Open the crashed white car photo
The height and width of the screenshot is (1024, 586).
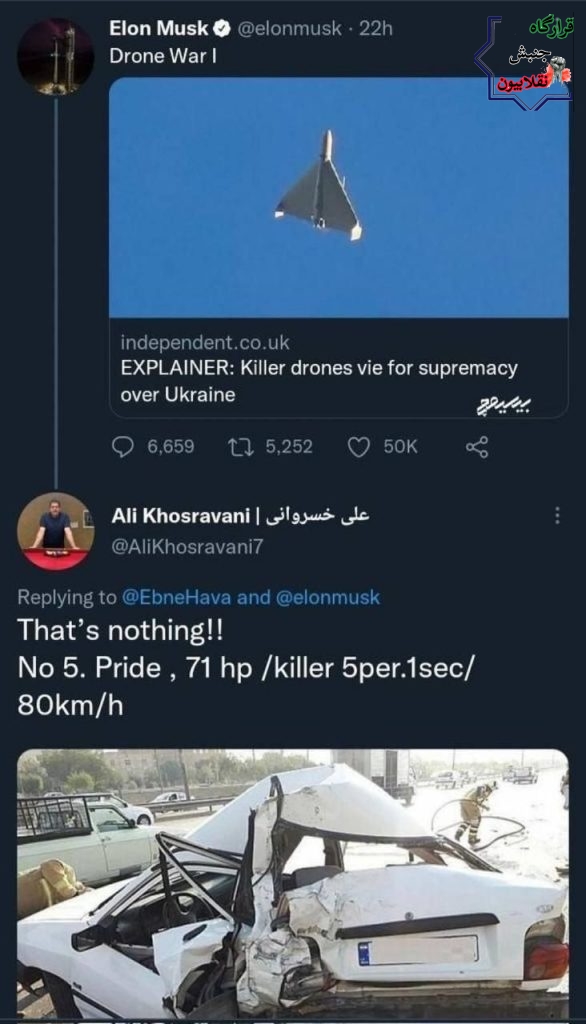293,884
